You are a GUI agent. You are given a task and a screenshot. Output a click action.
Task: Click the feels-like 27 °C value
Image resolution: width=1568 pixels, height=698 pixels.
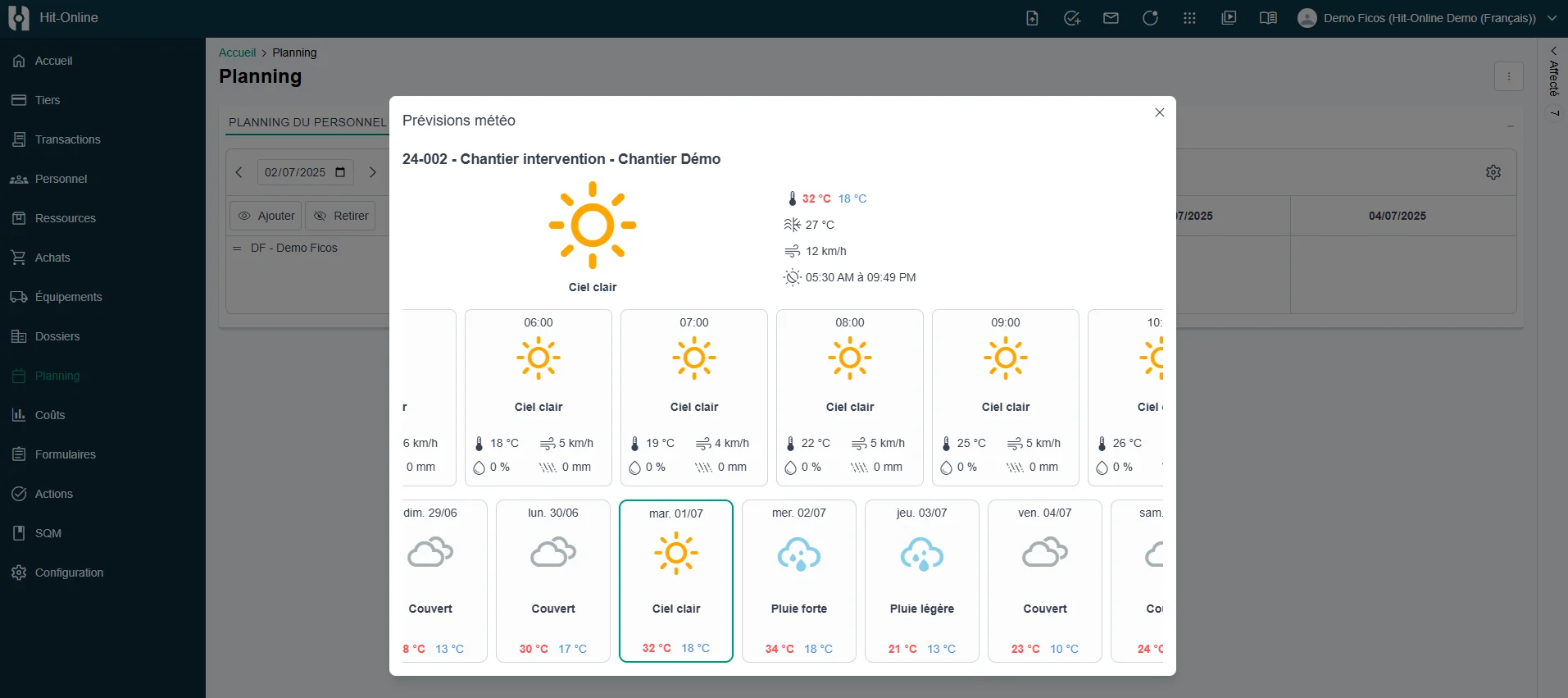tap(820, 225)
